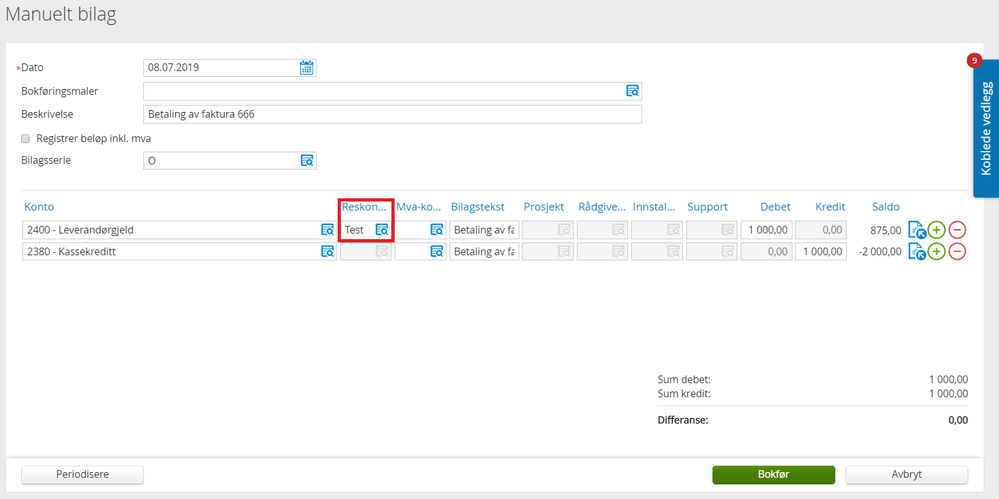
Task: Open document icon on the Leverandørgjeld row
Action: (x=916, y=230)
